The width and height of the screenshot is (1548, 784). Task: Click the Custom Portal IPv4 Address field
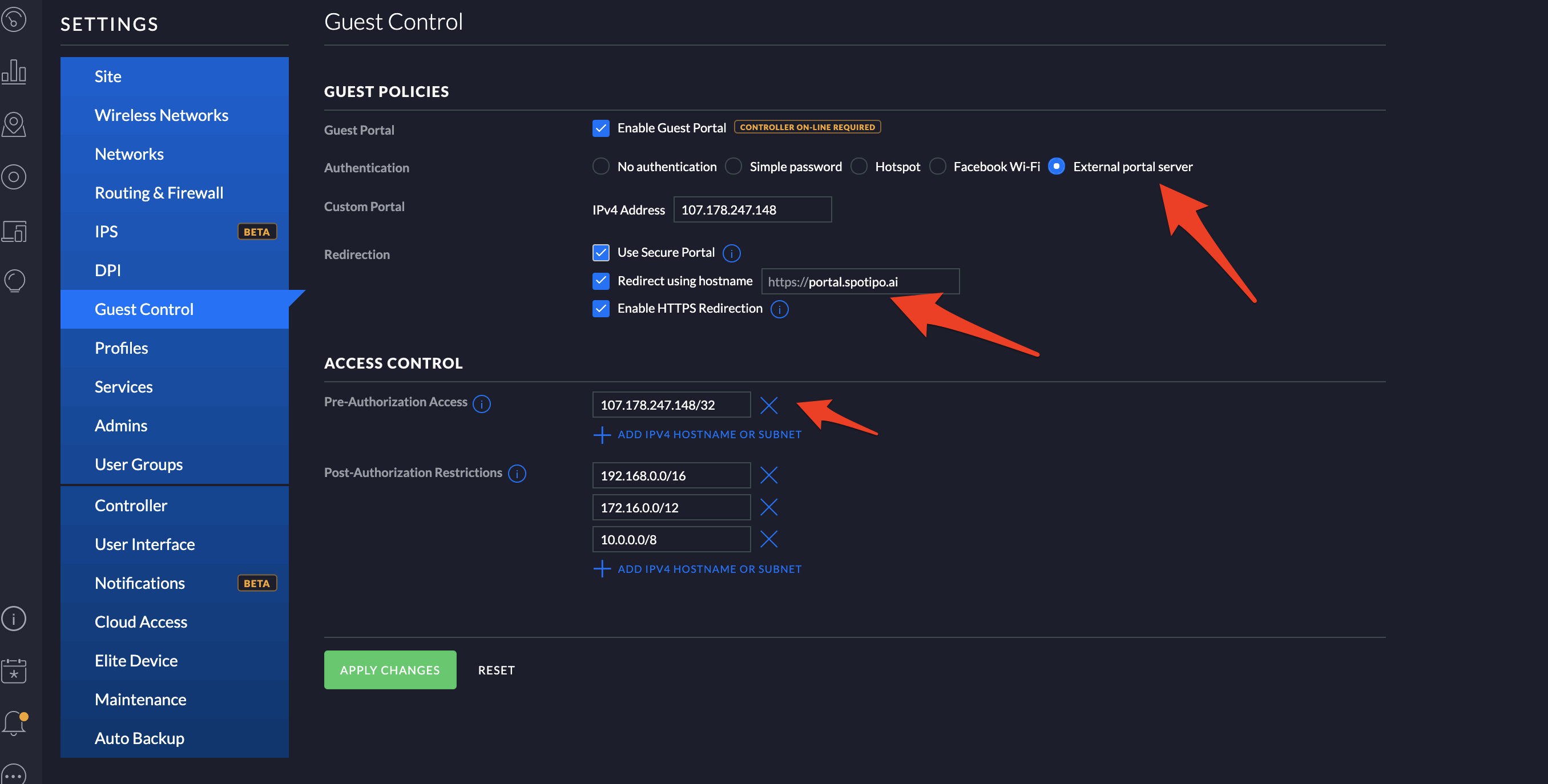(752, 209)
